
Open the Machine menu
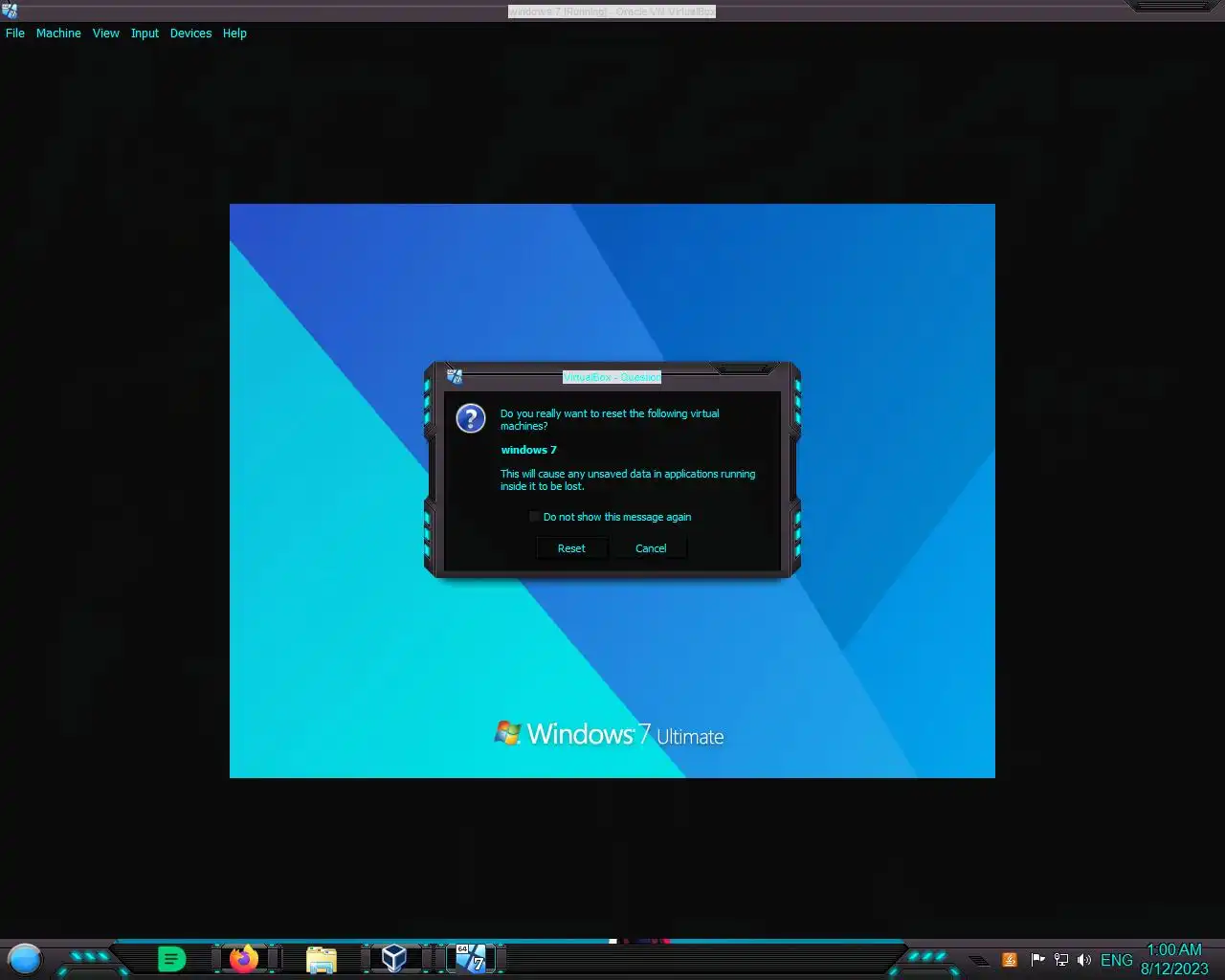coord(58,33)
